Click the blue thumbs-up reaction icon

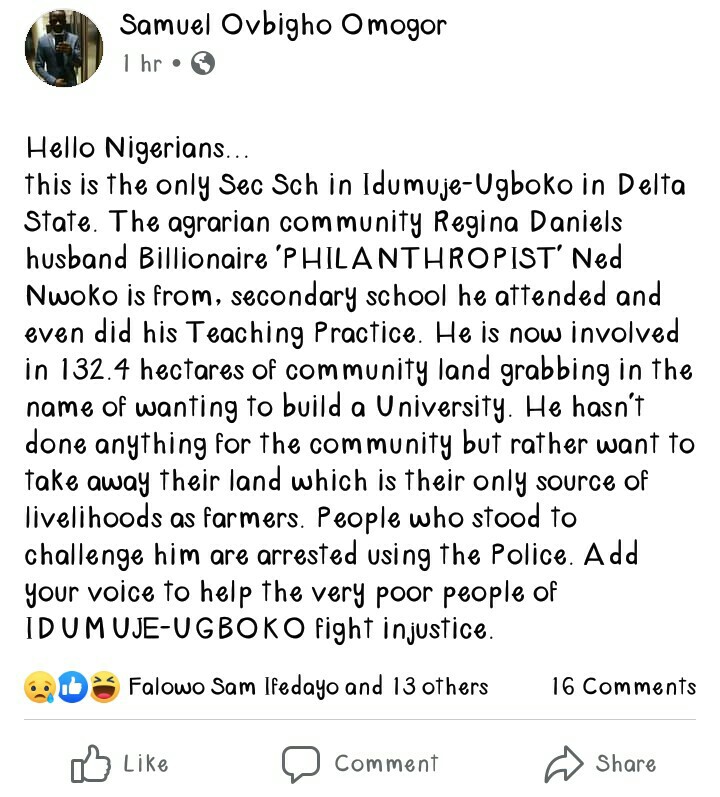(71, 686)
